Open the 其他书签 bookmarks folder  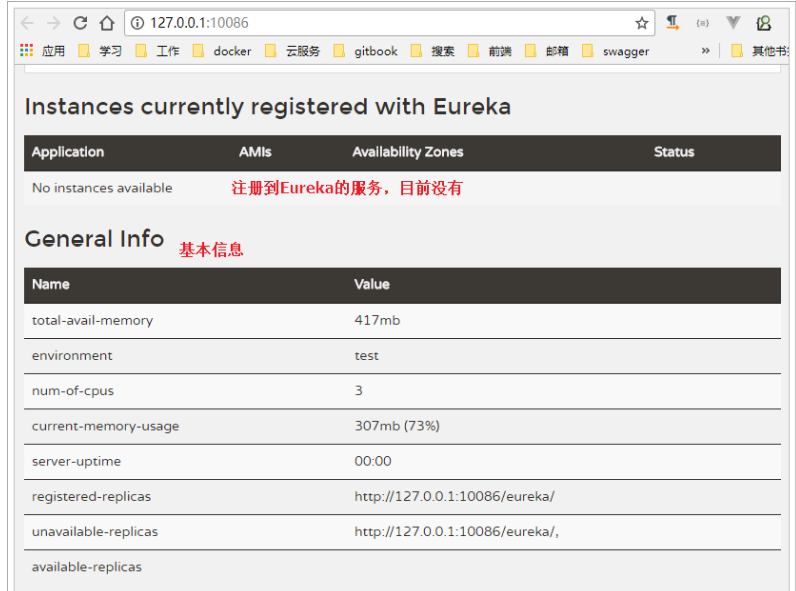click(760, 51)
